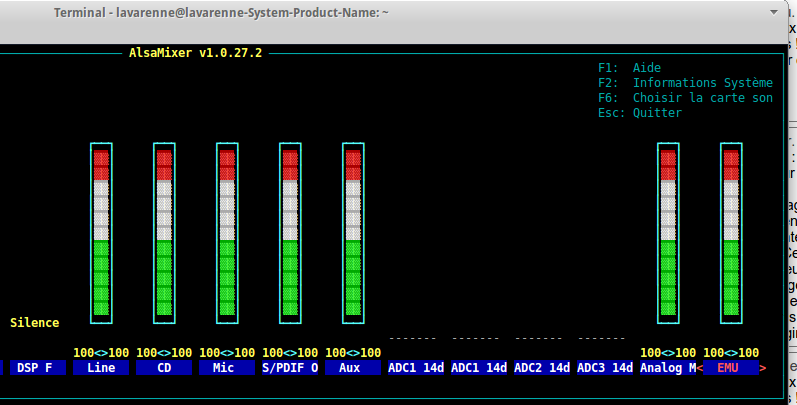
Task: Pick the S/PDIF O channel label
Action: click(x=290, y=368)
